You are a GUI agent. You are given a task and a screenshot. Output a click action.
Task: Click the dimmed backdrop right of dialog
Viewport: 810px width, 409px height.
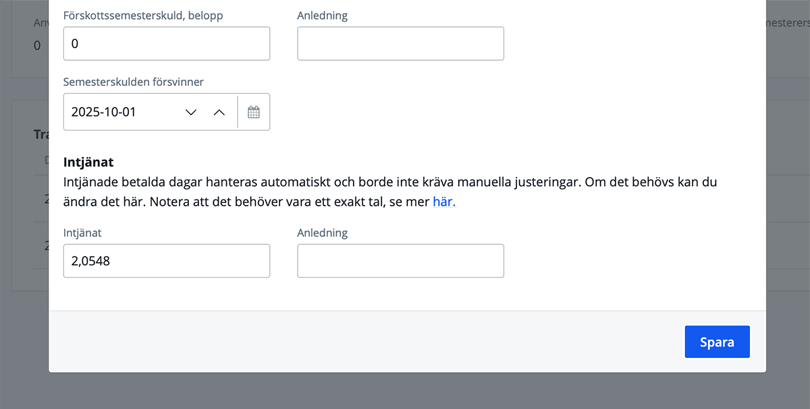(788, 200)
